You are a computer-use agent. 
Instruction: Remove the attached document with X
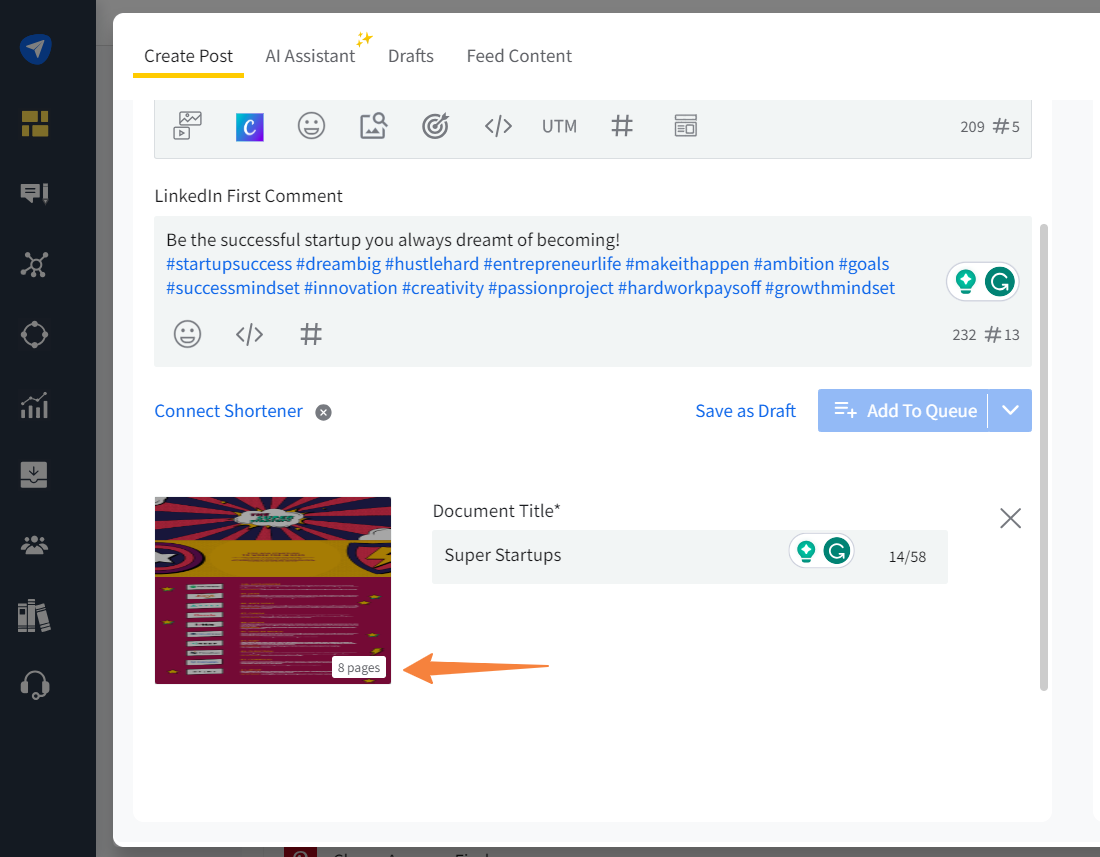pyautogui.click(x=1010, y=518)
